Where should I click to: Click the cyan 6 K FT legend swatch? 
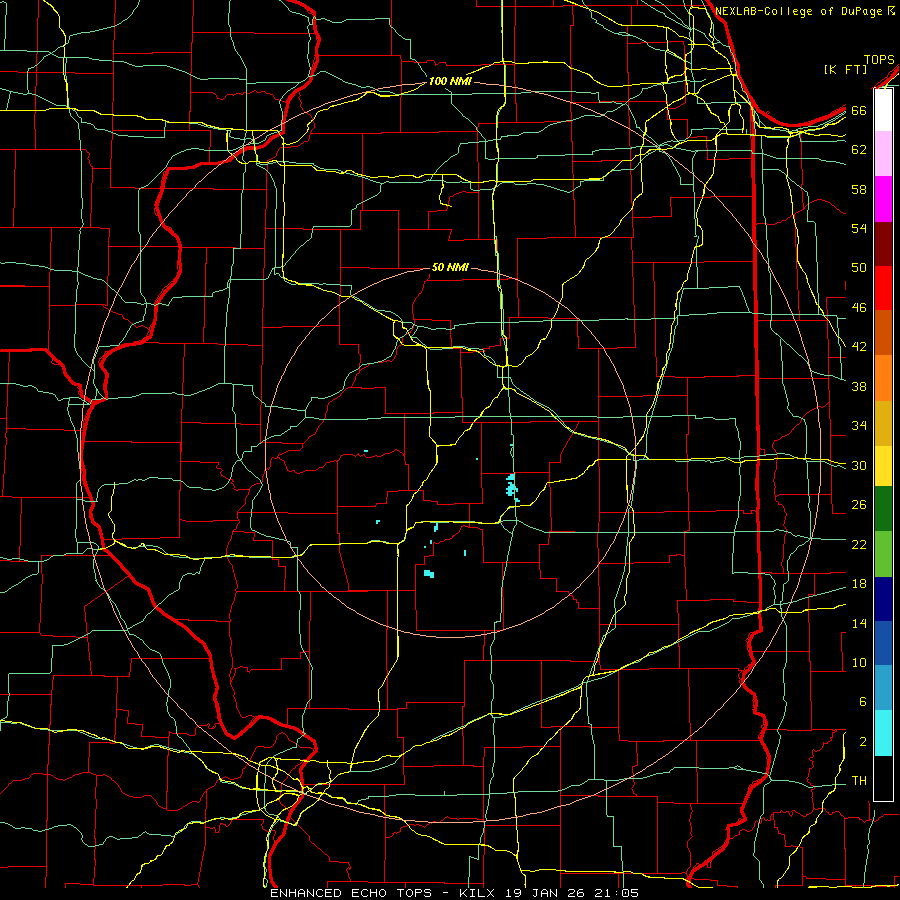[x=883, y=733]
